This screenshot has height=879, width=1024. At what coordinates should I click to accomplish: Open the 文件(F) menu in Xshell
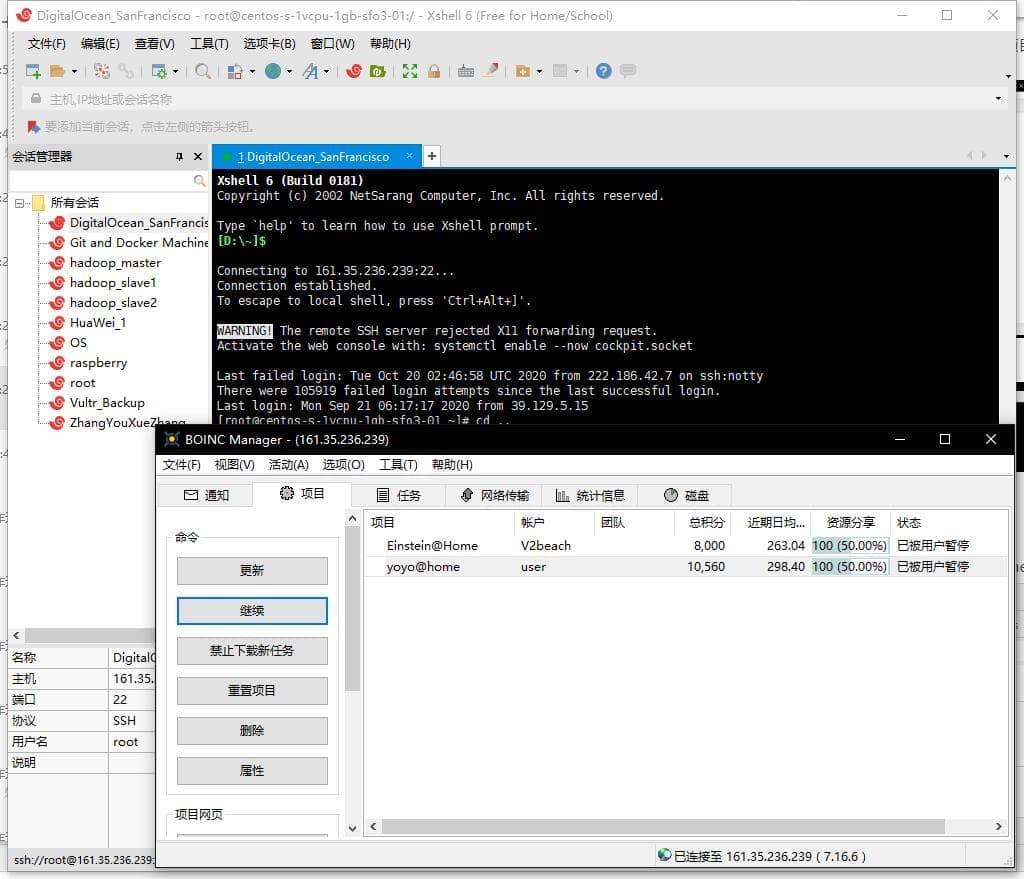click(46, 44)
